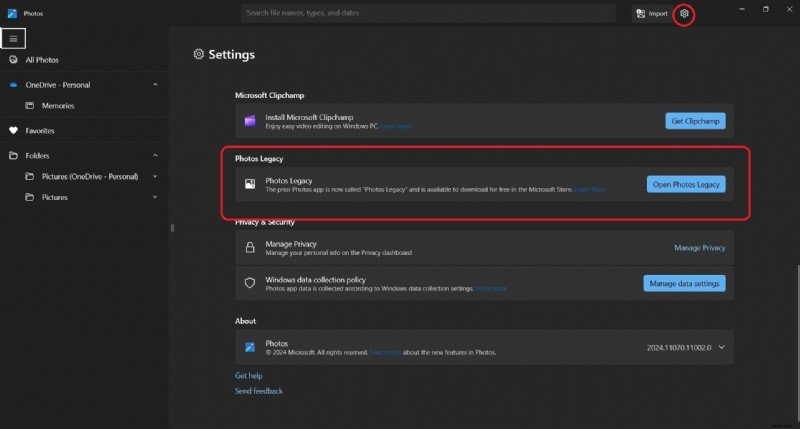Click the OneDrive cloud icon
The image size is (800, 429).
click(x=13, y=85)
